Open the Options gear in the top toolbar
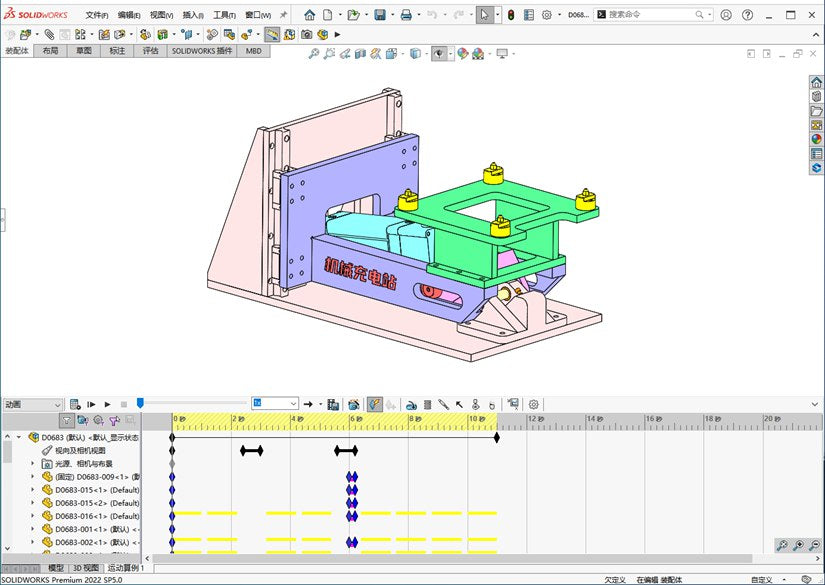The height and width of the screenshot is (585, 825). point(547,15)
